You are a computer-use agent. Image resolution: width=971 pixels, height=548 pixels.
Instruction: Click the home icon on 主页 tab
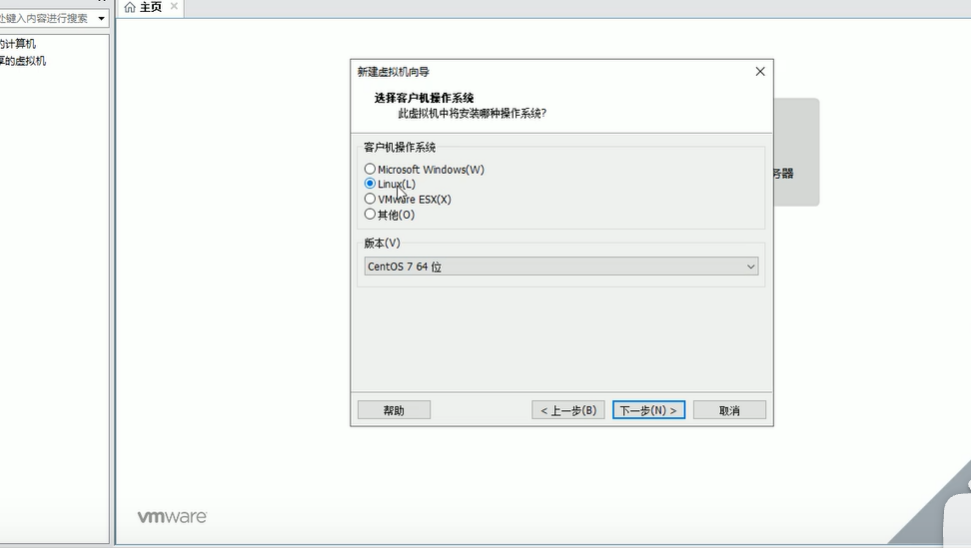coord(130,7)
